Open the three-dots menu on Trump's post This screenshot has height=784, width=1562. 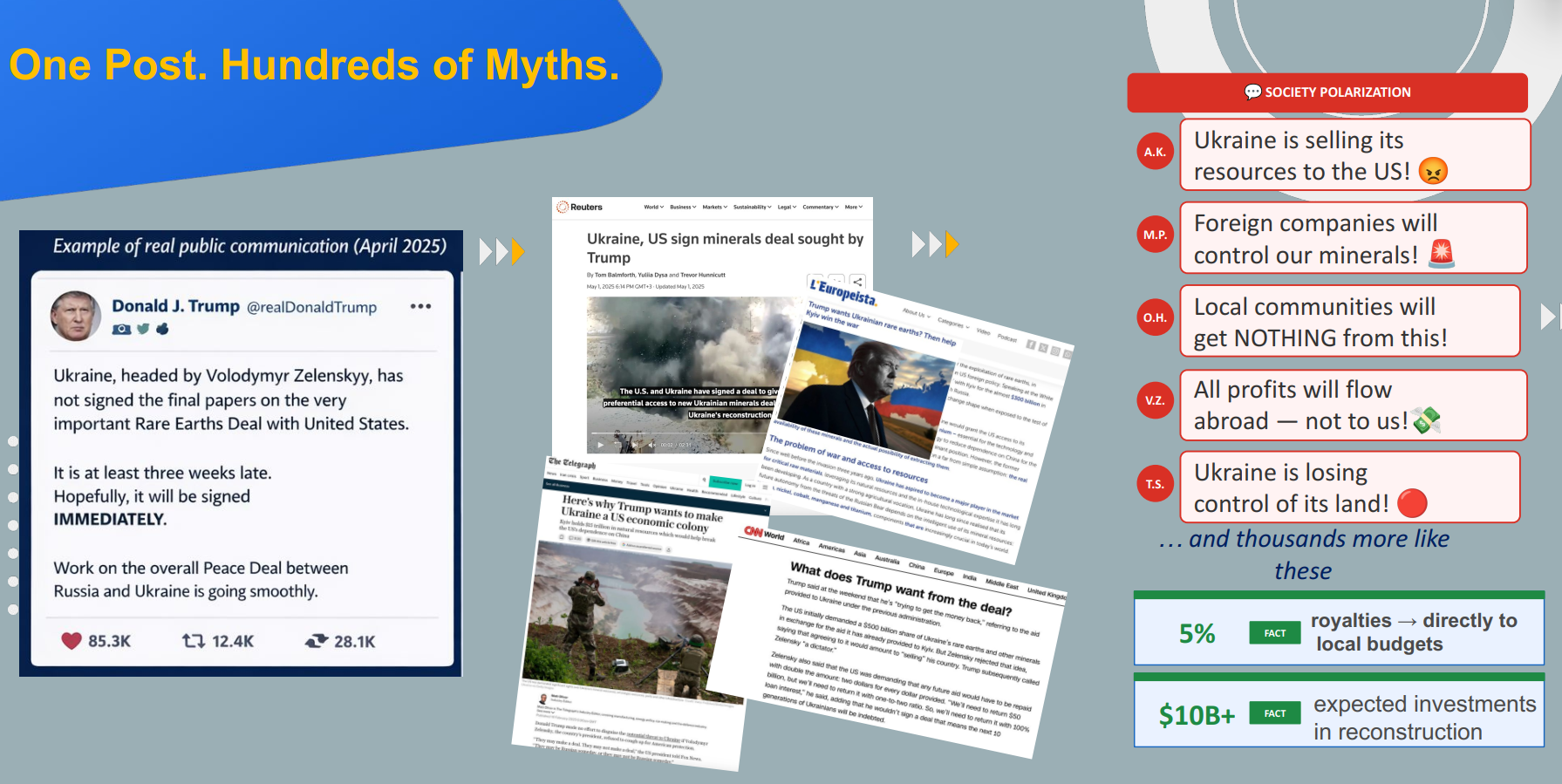click(420, 306)
